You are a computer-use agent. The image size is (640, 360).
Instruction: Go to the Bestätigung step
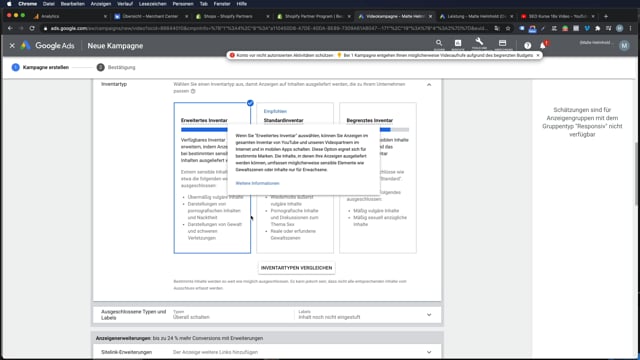(116, 67)
